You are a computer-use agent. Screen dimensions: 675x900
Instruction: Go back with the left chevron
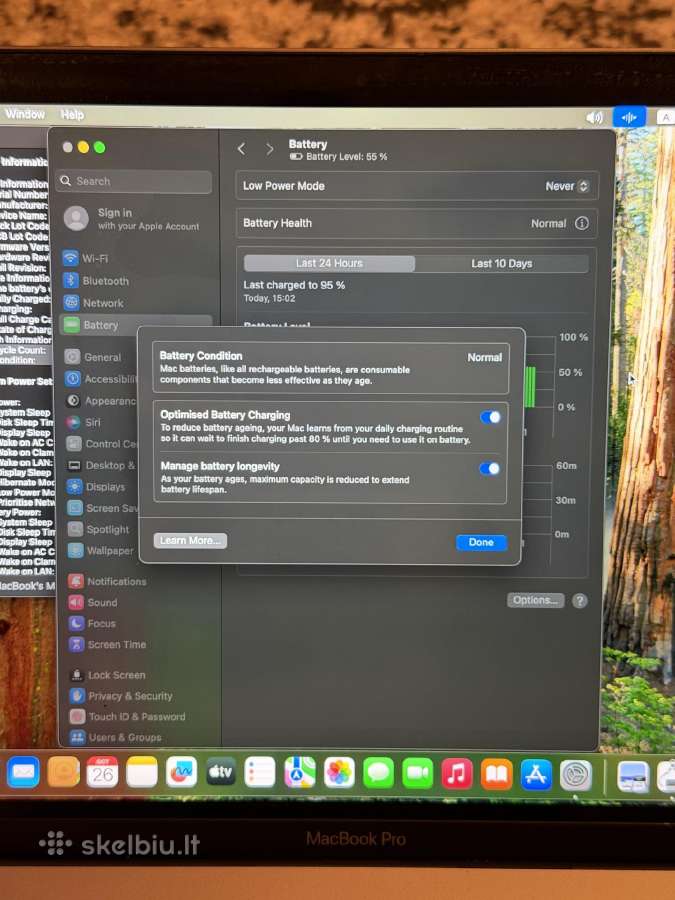click(242, 149)
